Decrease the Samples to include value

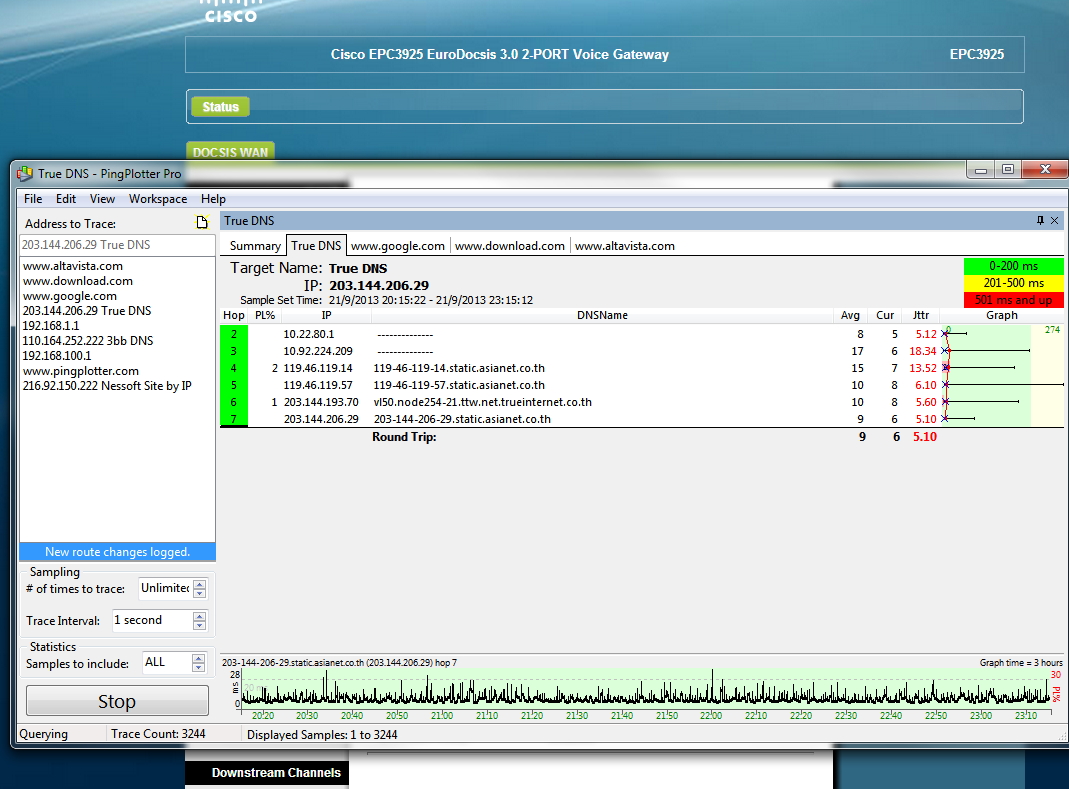[198, 668]
